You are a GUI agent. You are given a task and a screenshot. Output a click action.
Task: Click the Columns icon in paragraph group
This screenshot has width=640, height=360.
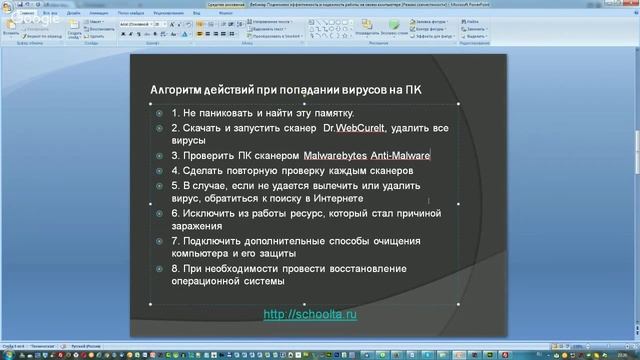click(232, 34)
